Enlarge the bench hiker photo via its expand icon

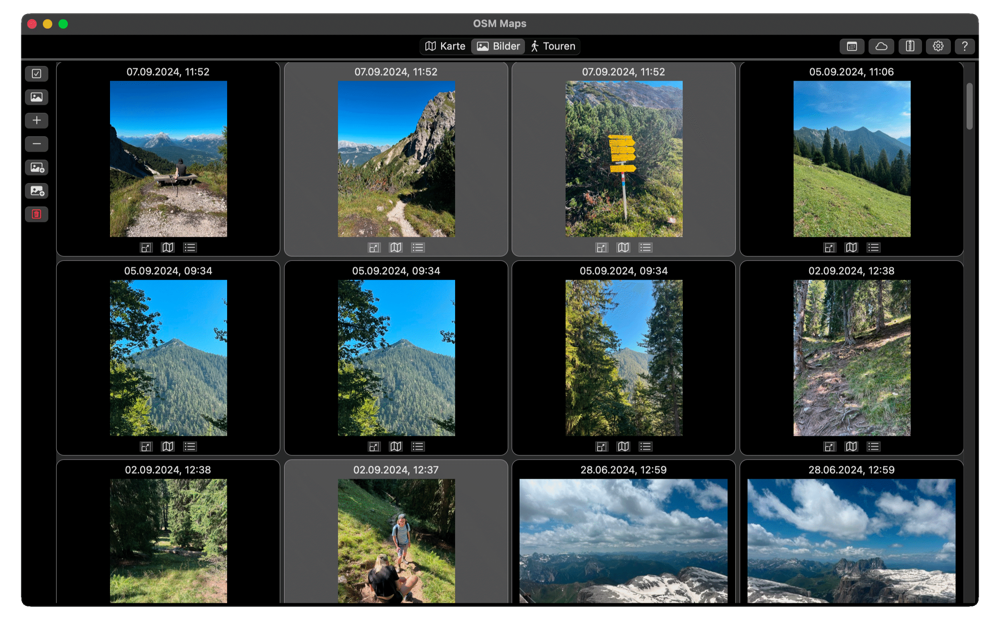146,247
